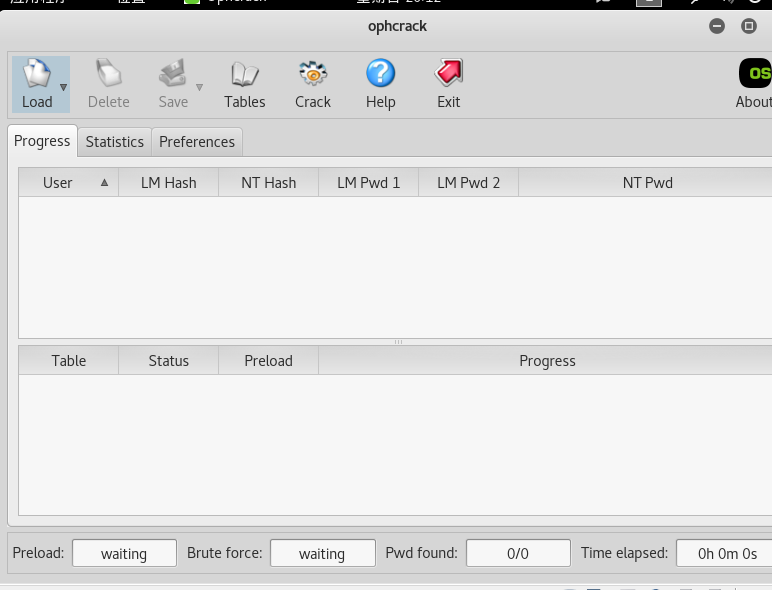Open the About OS logo icon
Viewport: 772px width, 590px height.
pos(755,73)
